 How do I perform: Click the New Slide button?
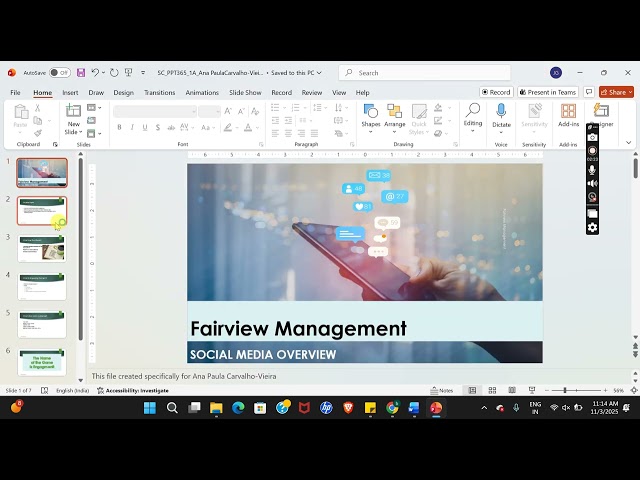73,119
